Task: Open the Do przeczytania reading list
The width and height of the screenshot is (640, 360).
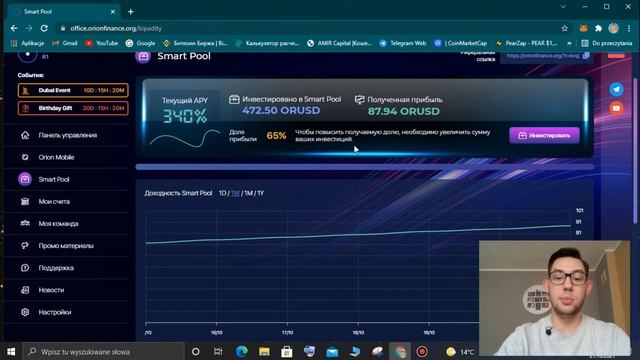Action: click(x=607, y=43)
